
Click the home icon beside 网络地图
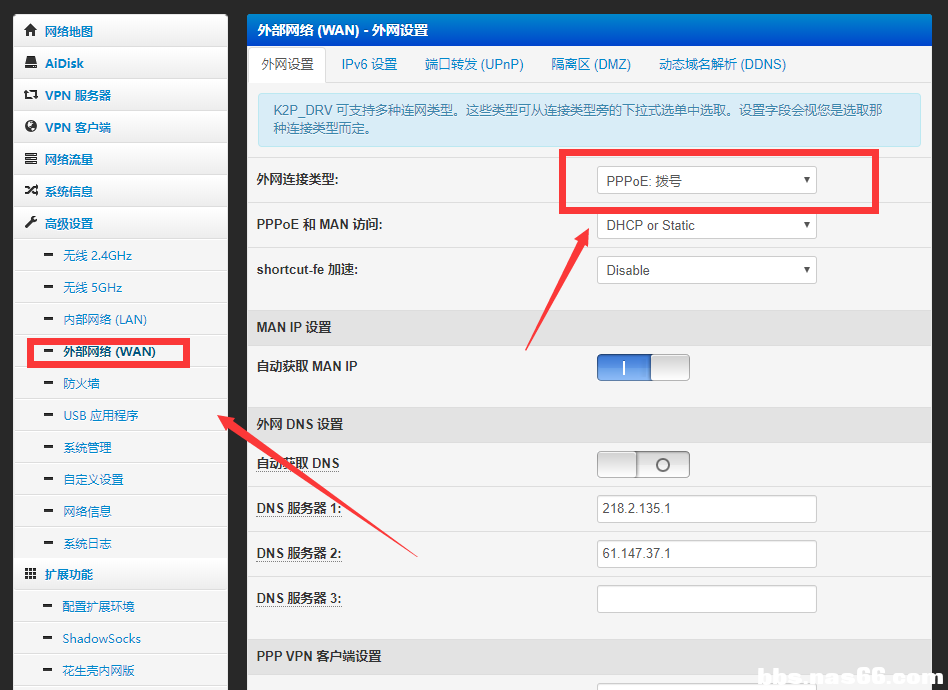coord(31,31)
